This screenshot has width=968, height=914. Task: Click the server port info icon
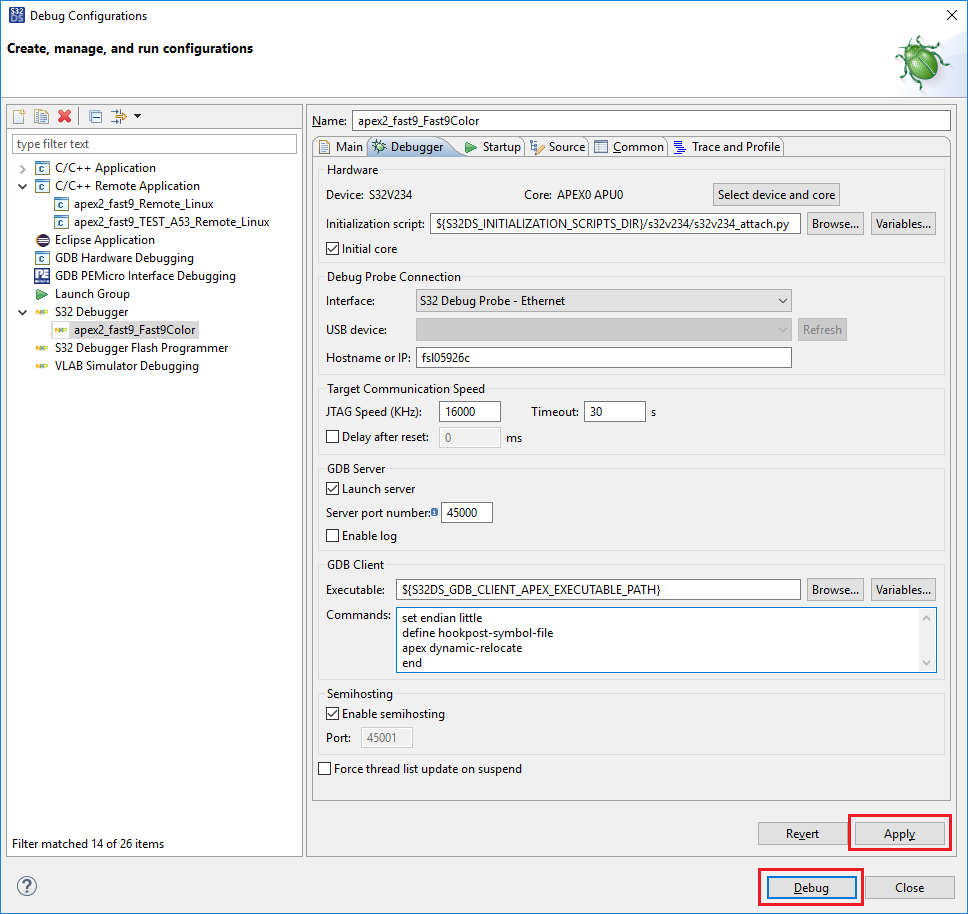click(435, 512)
